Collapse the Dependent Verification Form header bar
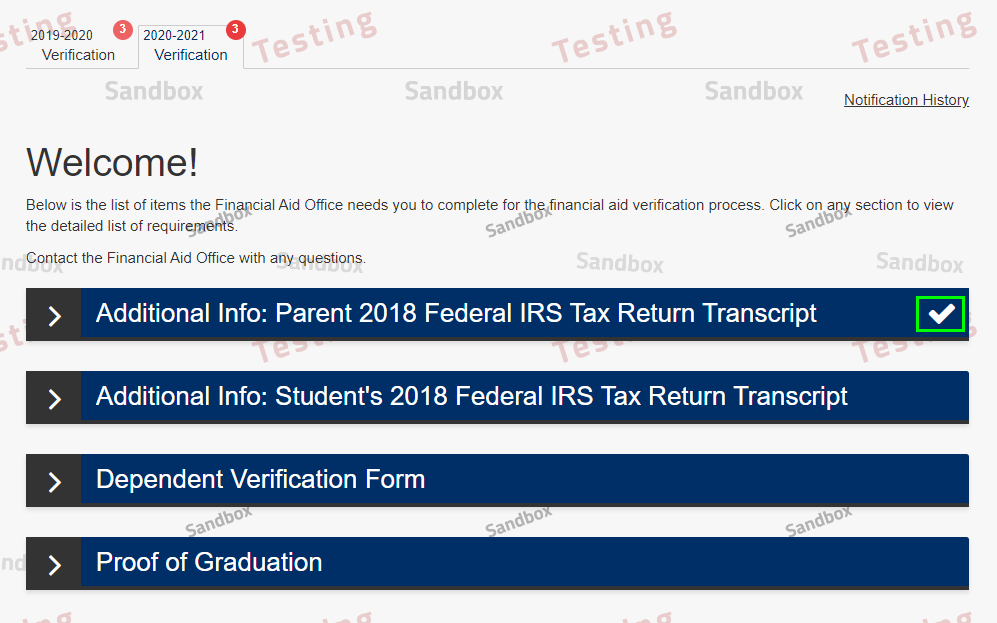This screenshot has height=623, width=997. 400,479
